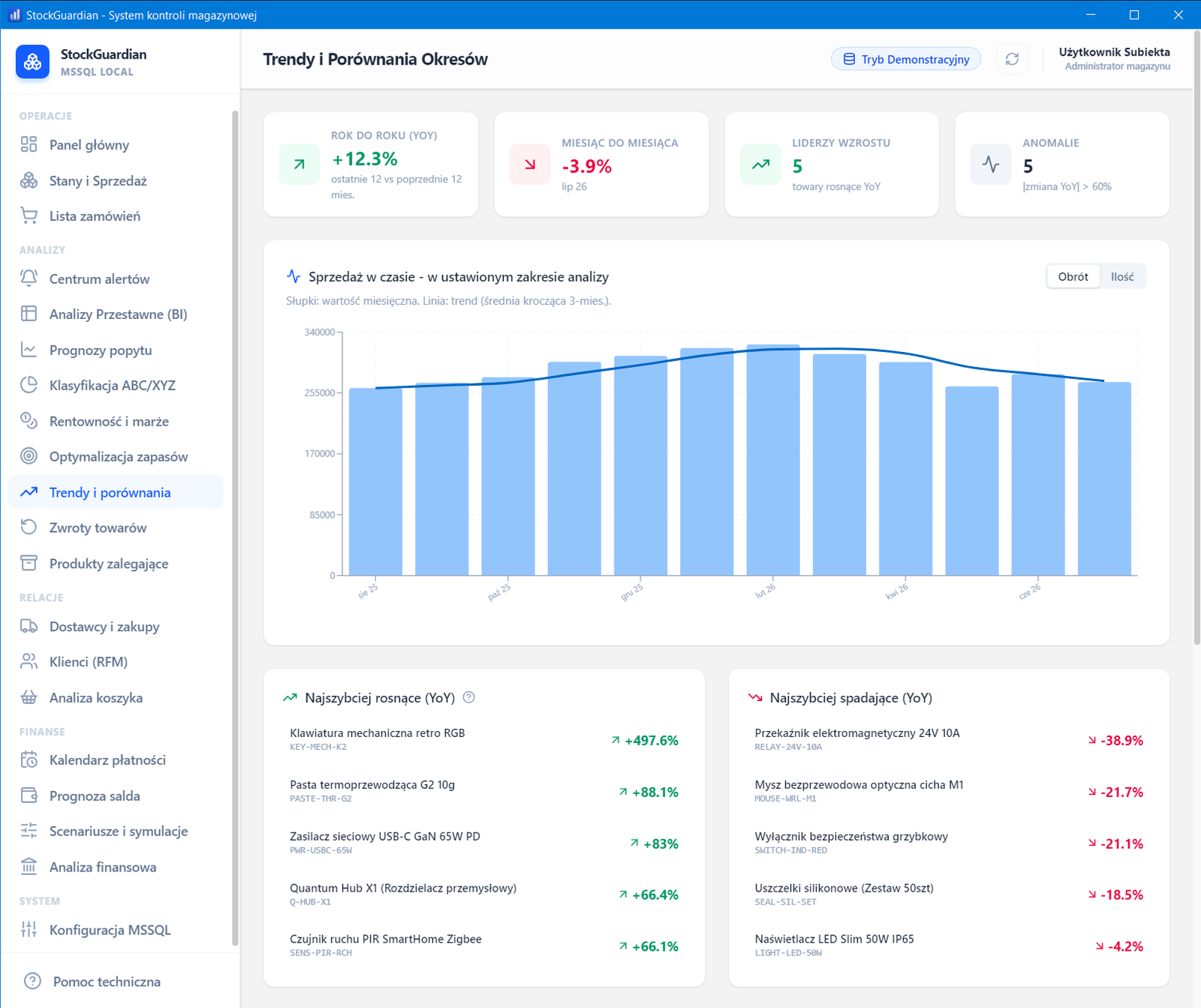Click the Klienci (RFM) people icon
This screenshot has width=1201, height=1008.
click(29, 661)
